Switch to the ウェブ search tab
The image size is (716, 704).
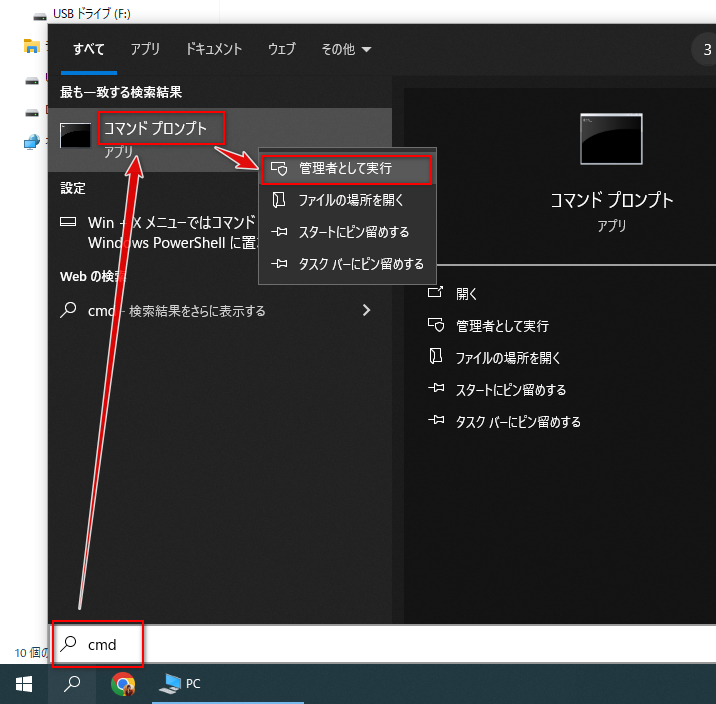pyautogui.click(x=281, y=49)
